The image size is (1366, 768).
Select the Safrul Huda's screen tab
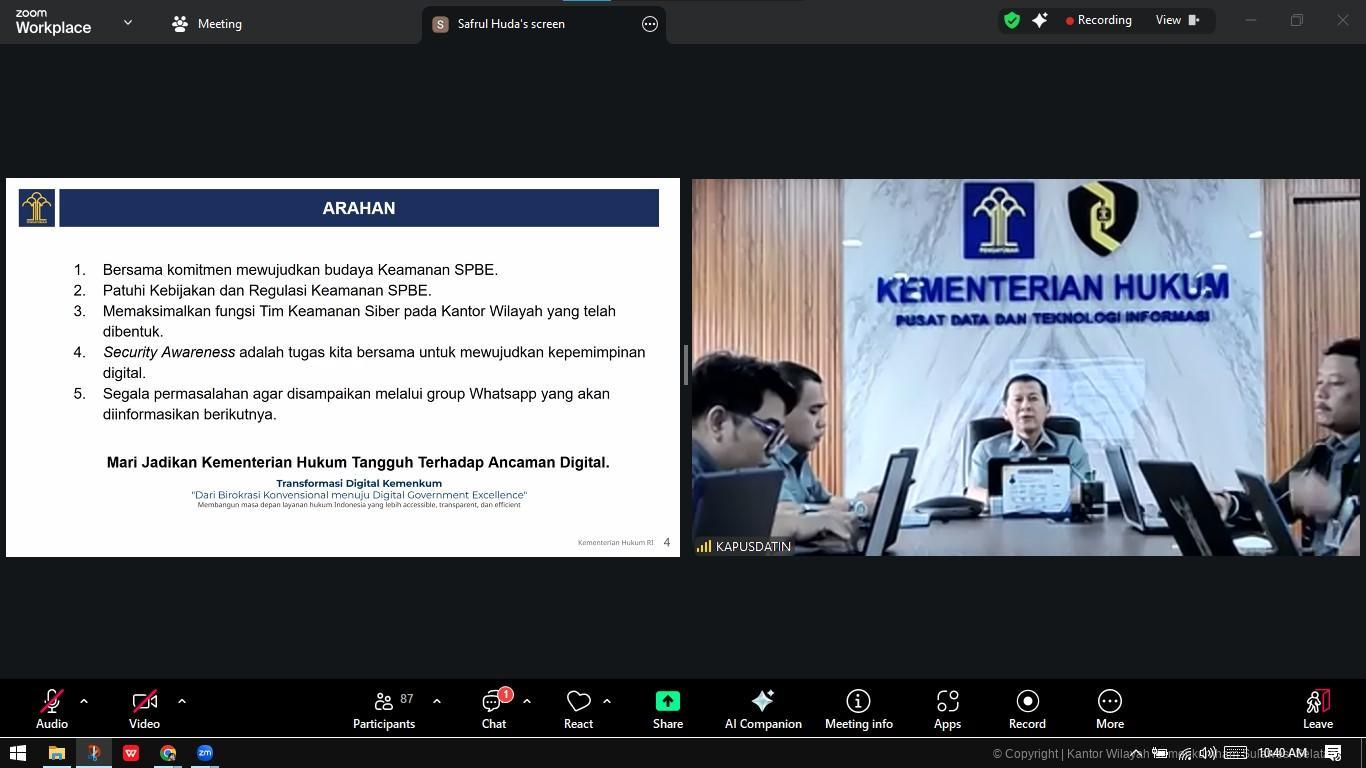pyautogui.click(x=511, y=23)
